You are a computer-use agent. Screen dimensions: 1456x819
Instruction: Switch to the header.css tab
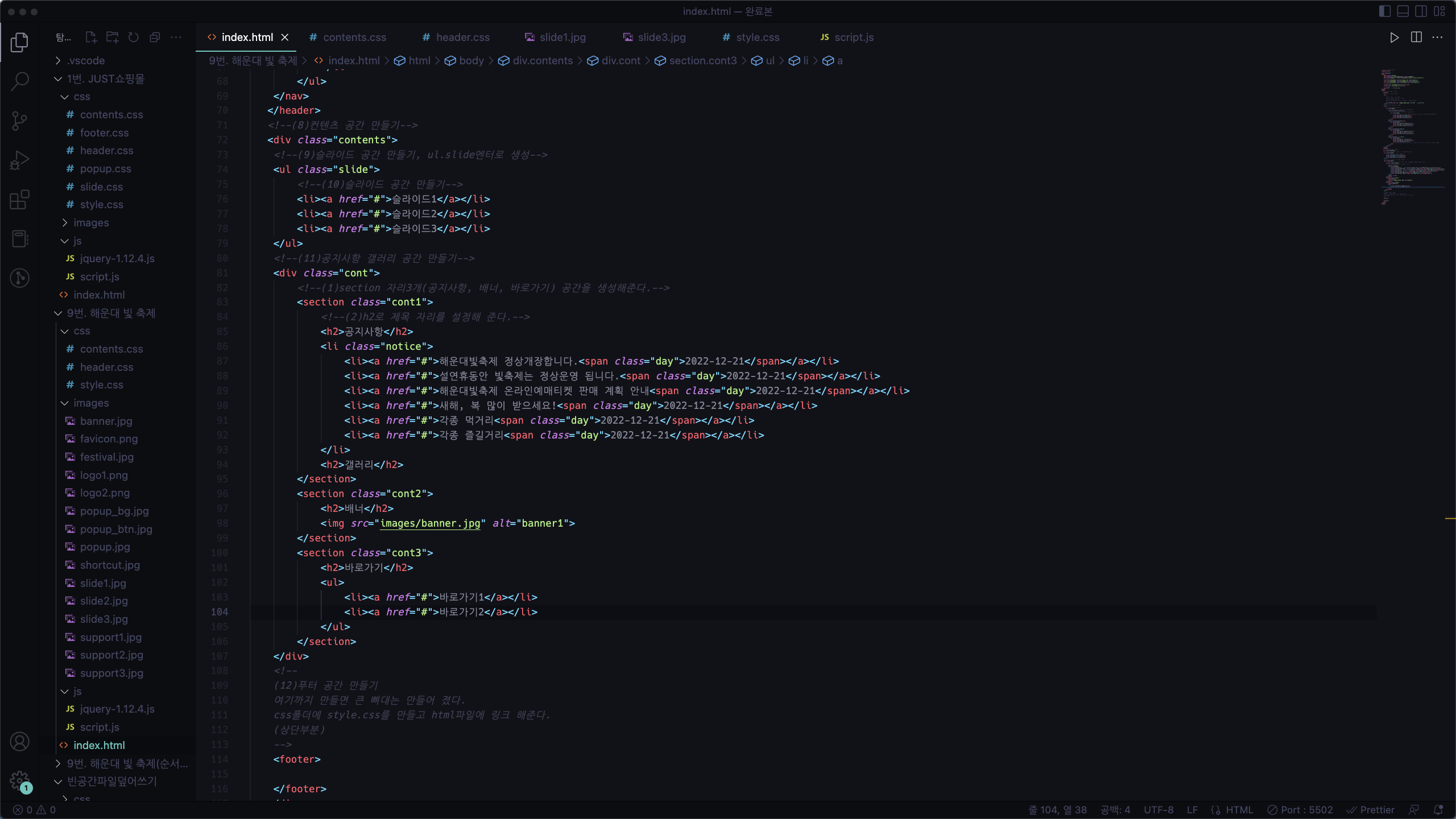pyautogui.click(x=462, y=38)
